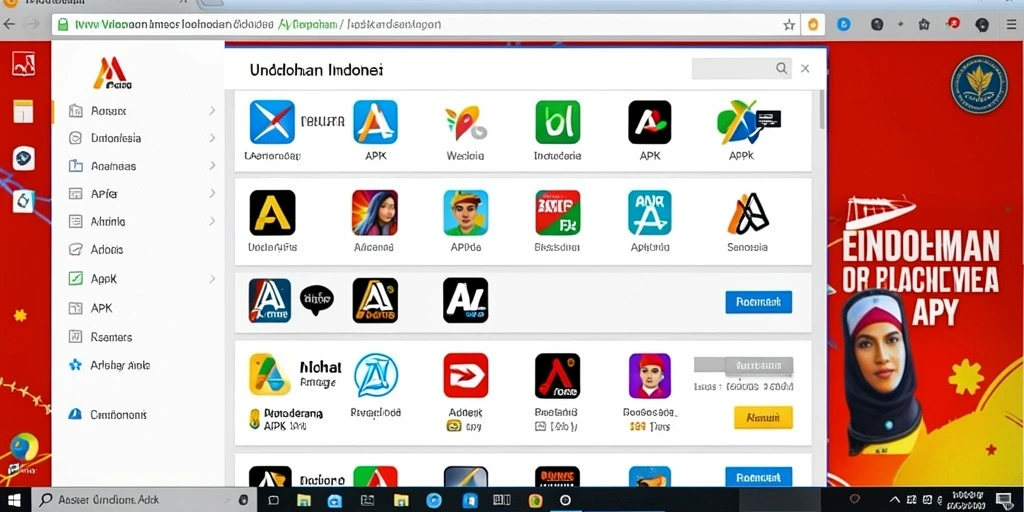Image resolution: width=1024 pixels, height=512 pixels.
Task: Expand the AppK sidebar chevron
Action: 212,279
